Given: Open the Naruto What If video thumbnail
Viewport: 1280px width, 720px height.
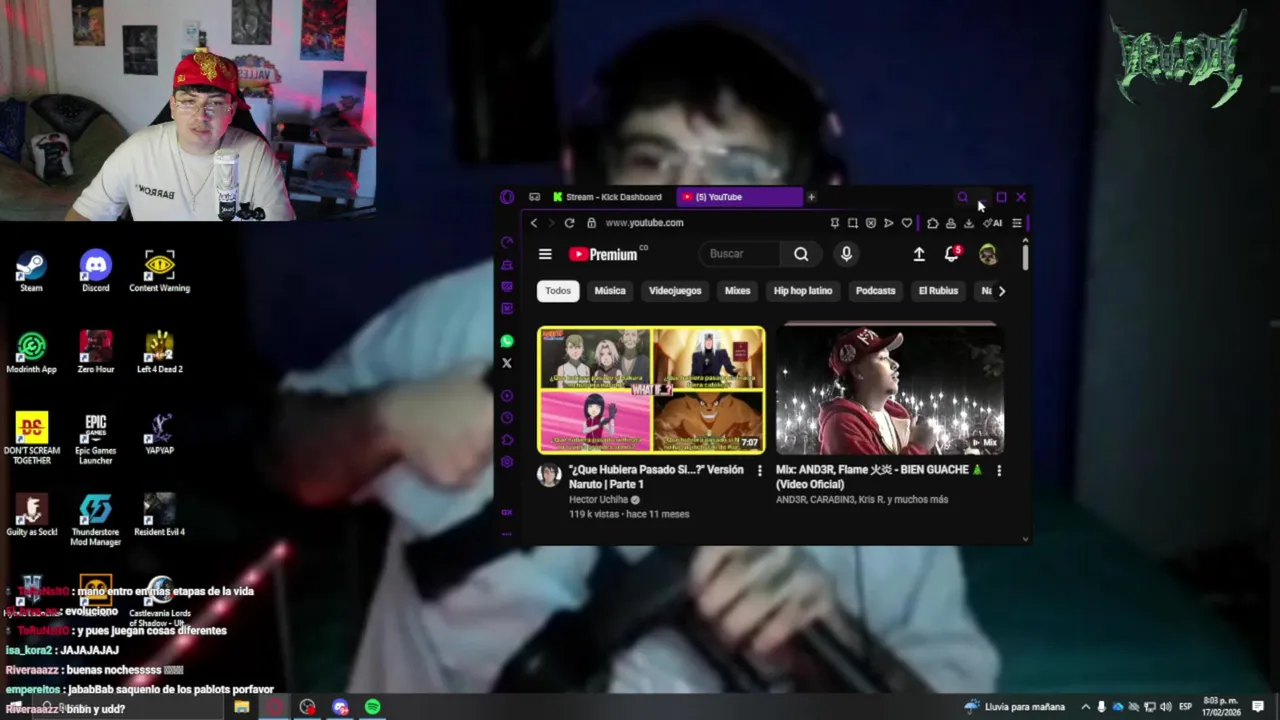Looking at the screenshot, I should tap(651, 390).
